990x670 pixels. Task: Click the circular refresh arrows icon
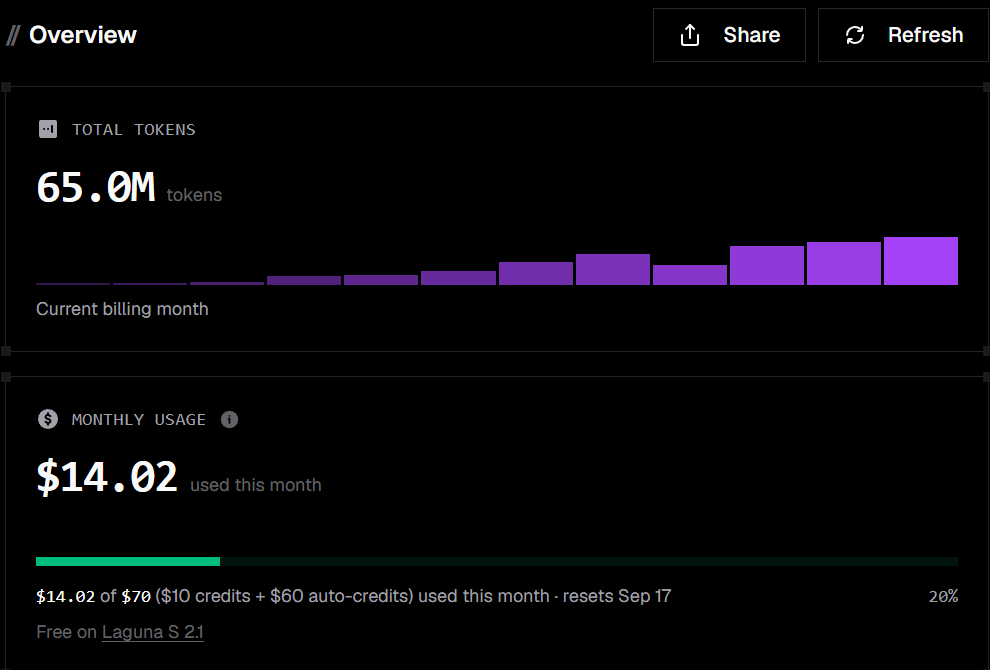pos(855,35)
